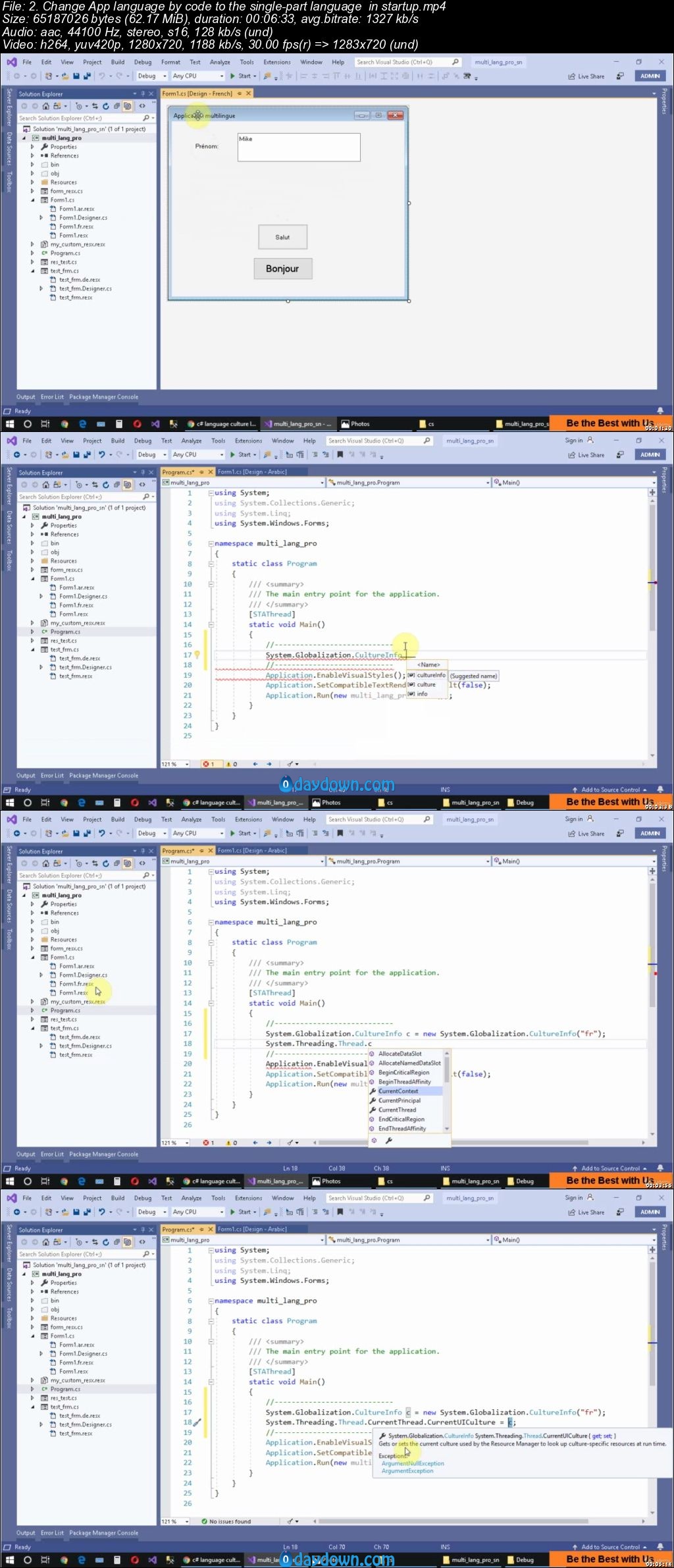Collapse the static class Program block in the culture-suggestion frame
The height and width of the screenshot is (1568, 674).
coord(211,564)
